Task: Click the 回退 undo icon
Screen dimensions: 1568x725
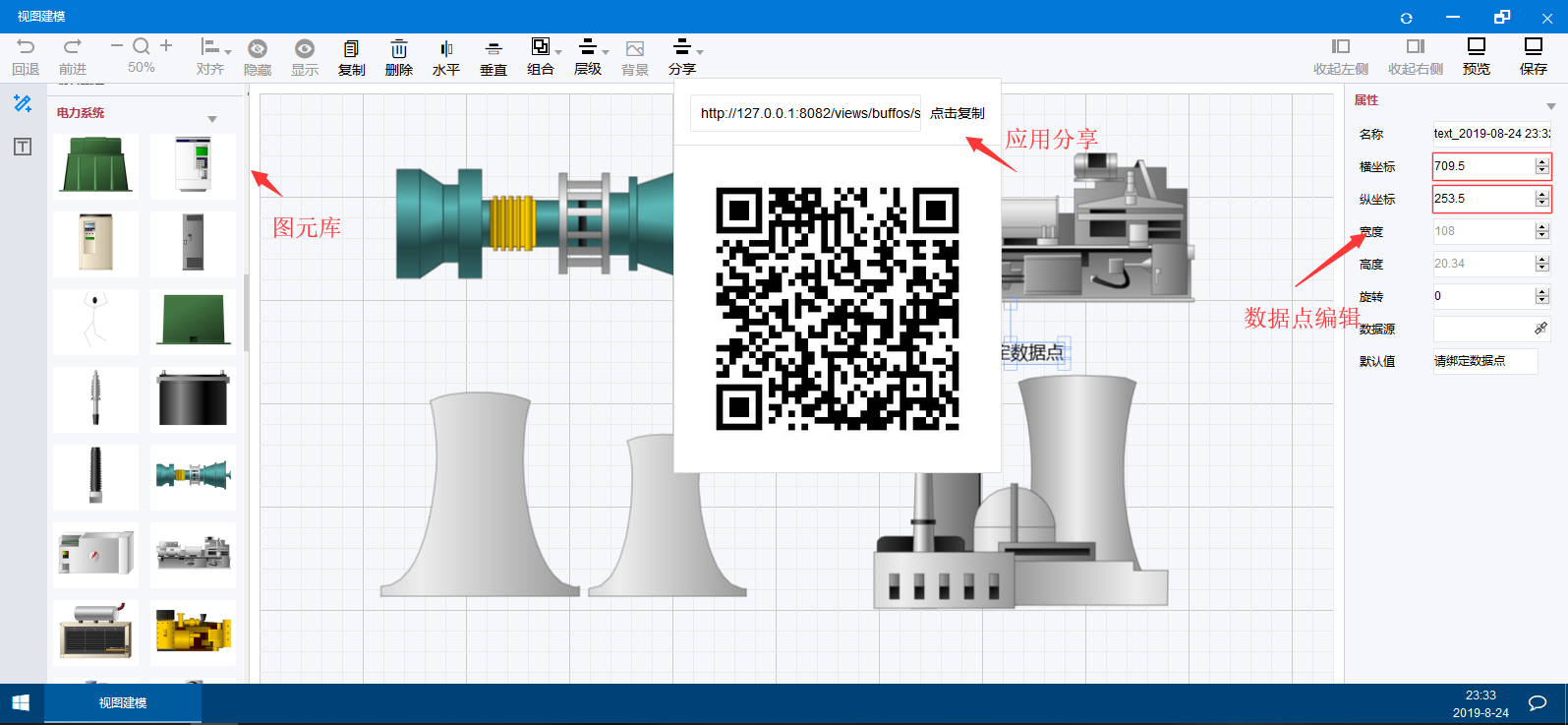Action: pyautogui.click(x=26, y=47)
